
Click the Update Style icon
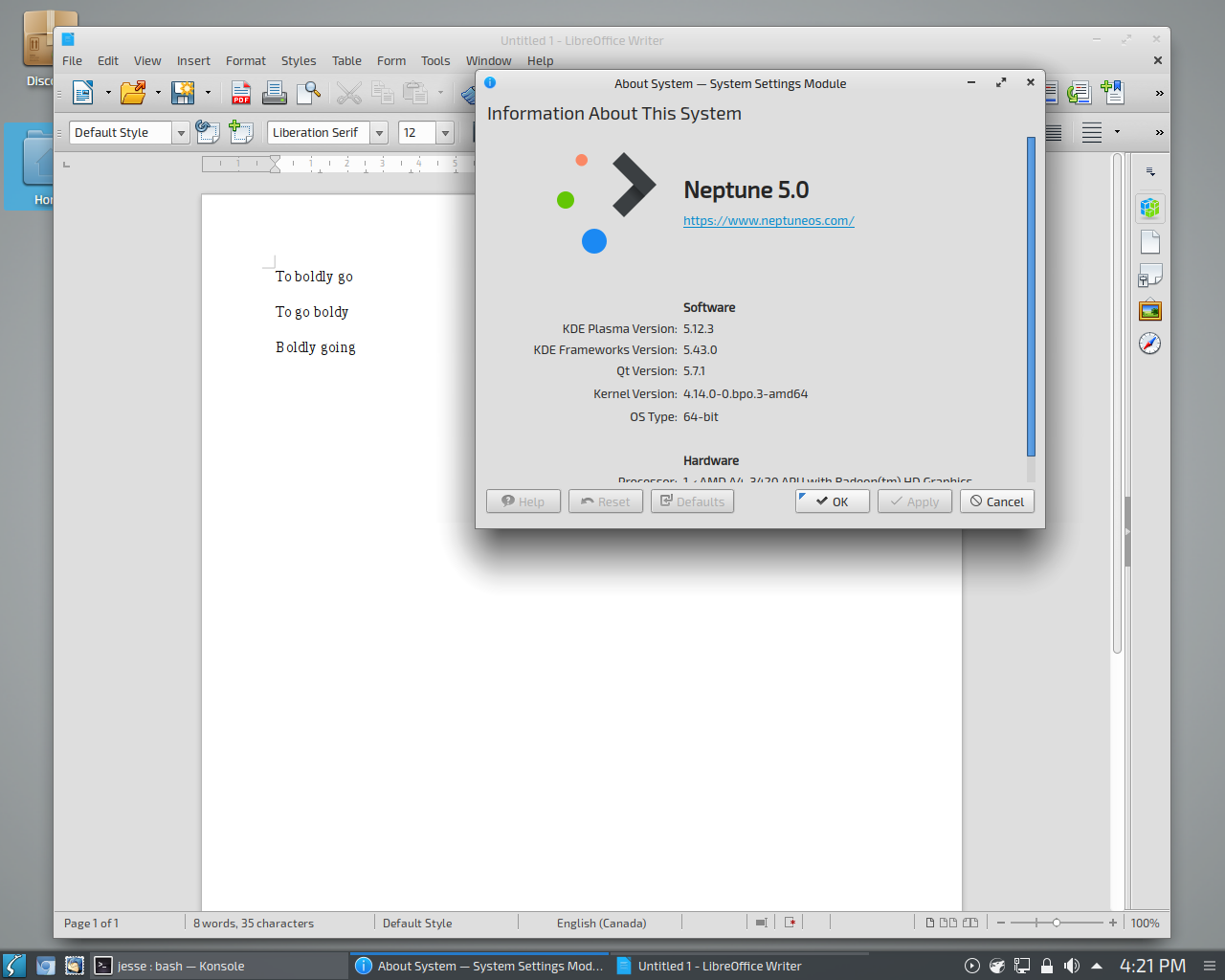pos(208,132)
